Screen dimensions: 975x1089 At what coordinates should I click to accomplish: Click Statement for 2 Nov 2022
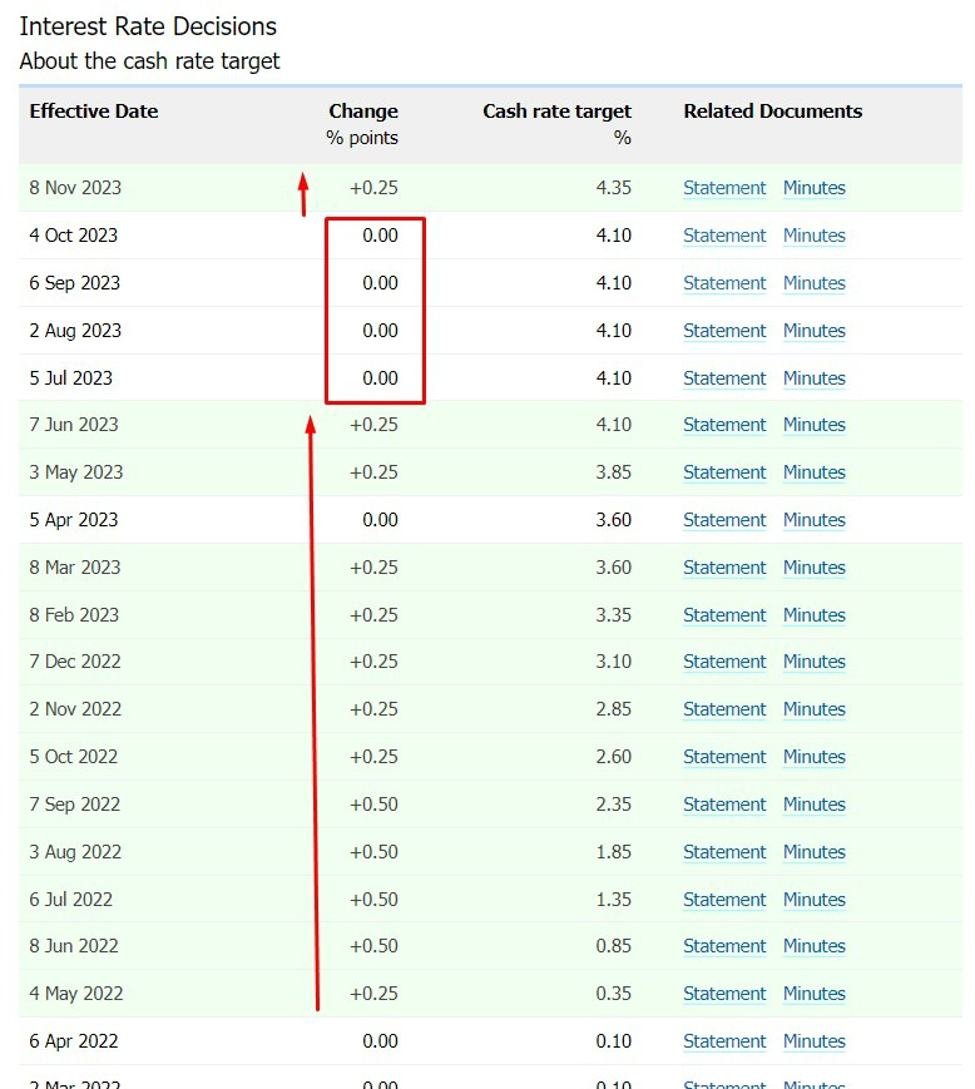pyautogui.click(x=724, y=709)
